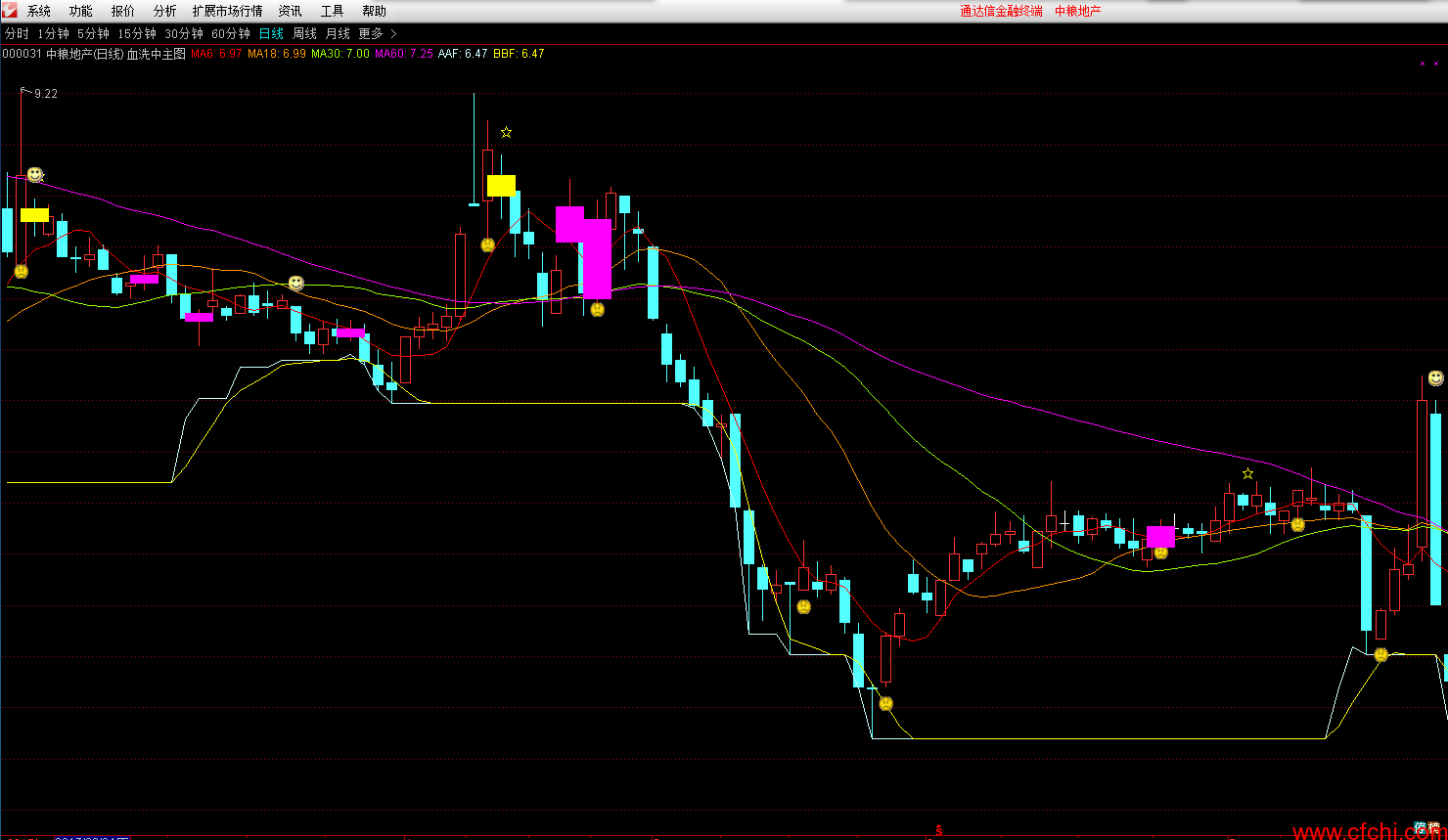Image resolution: width=1448 pixels, height=840 pixels.
Task: Open the 功能 menu
Action: tap(81, 12)
